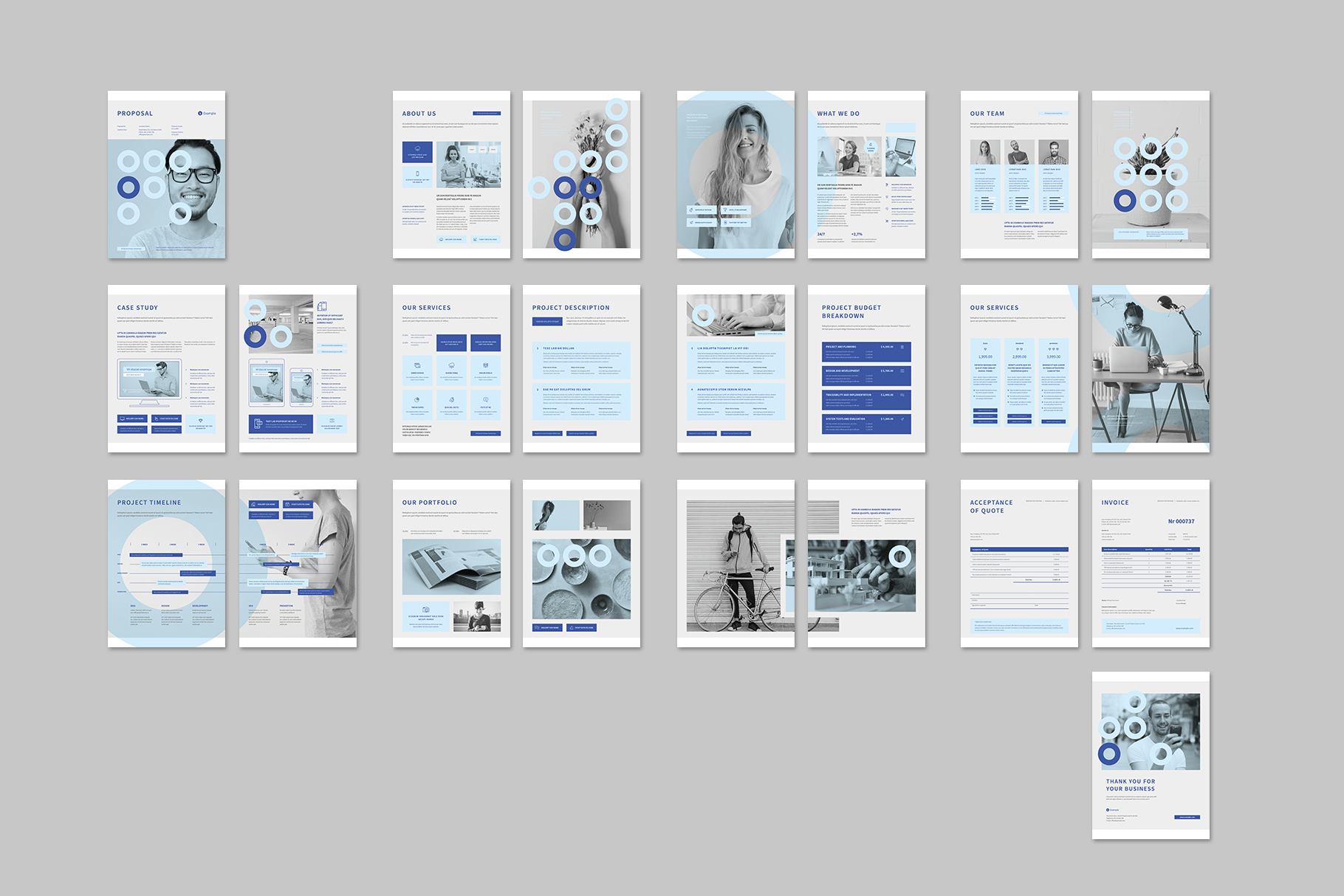This screenshot has width=1344, height=896.
Task: Click the Invoice number Nr 000737
Action: tap(1181, 522)
